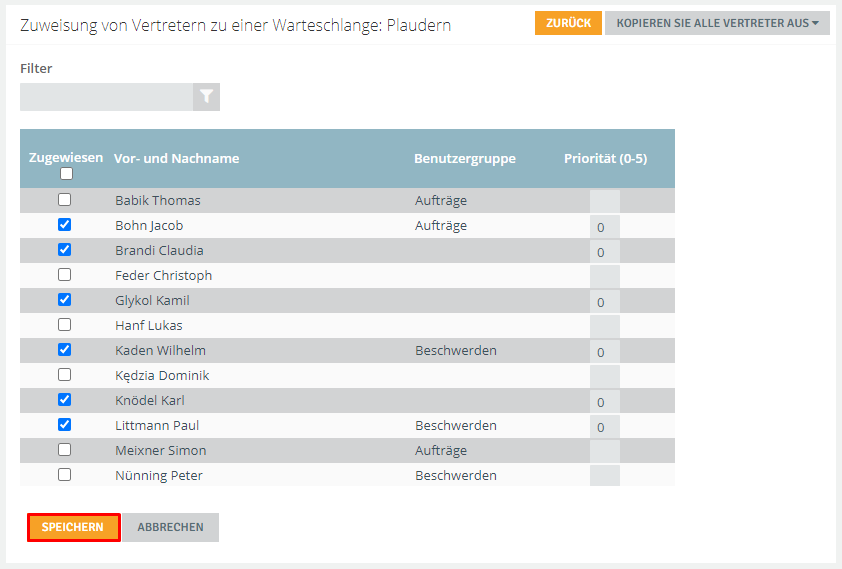
Task: Select the name Littmann Paul
Action: pyautogui.click(x=157, y=425)
